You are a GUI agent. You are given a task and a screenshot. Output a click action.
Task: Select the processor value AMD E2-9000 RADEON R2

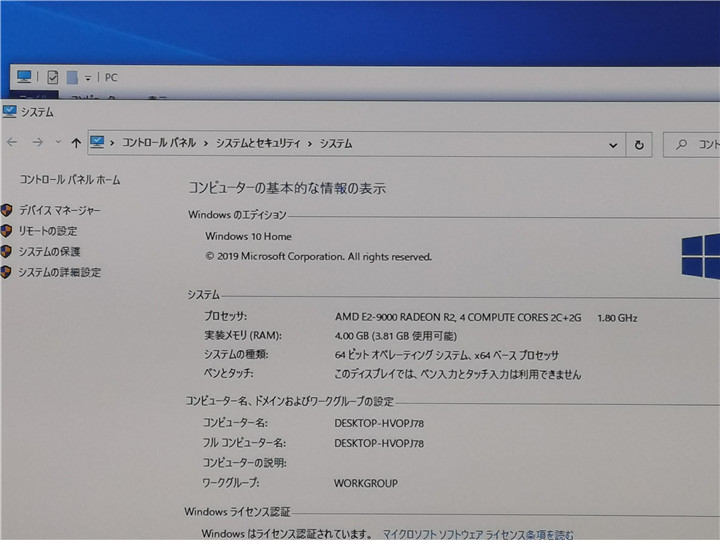tap(458, 317)
